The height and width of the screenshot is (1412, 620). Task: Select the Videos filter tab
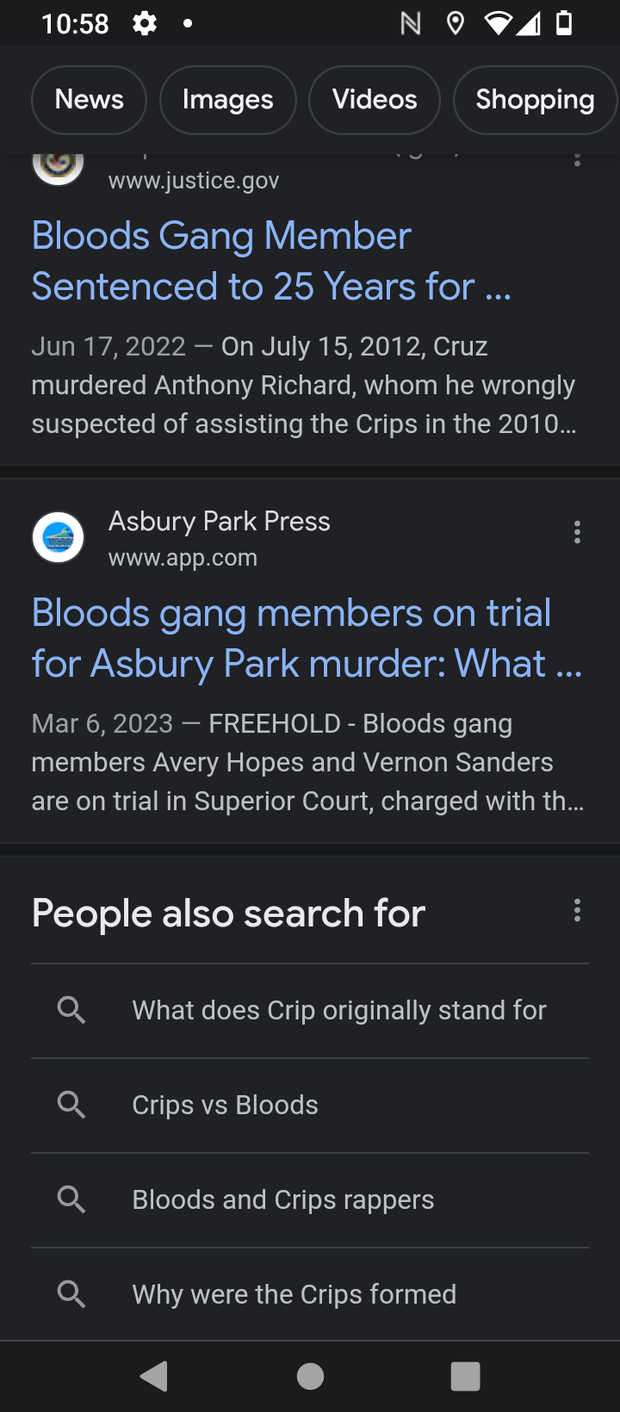pyautogui.click(x=374, y=100)
